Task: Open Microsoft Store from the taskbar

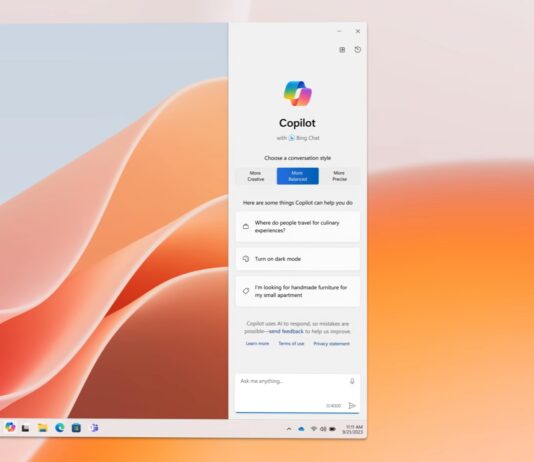Action: click(x=76, y=428)
